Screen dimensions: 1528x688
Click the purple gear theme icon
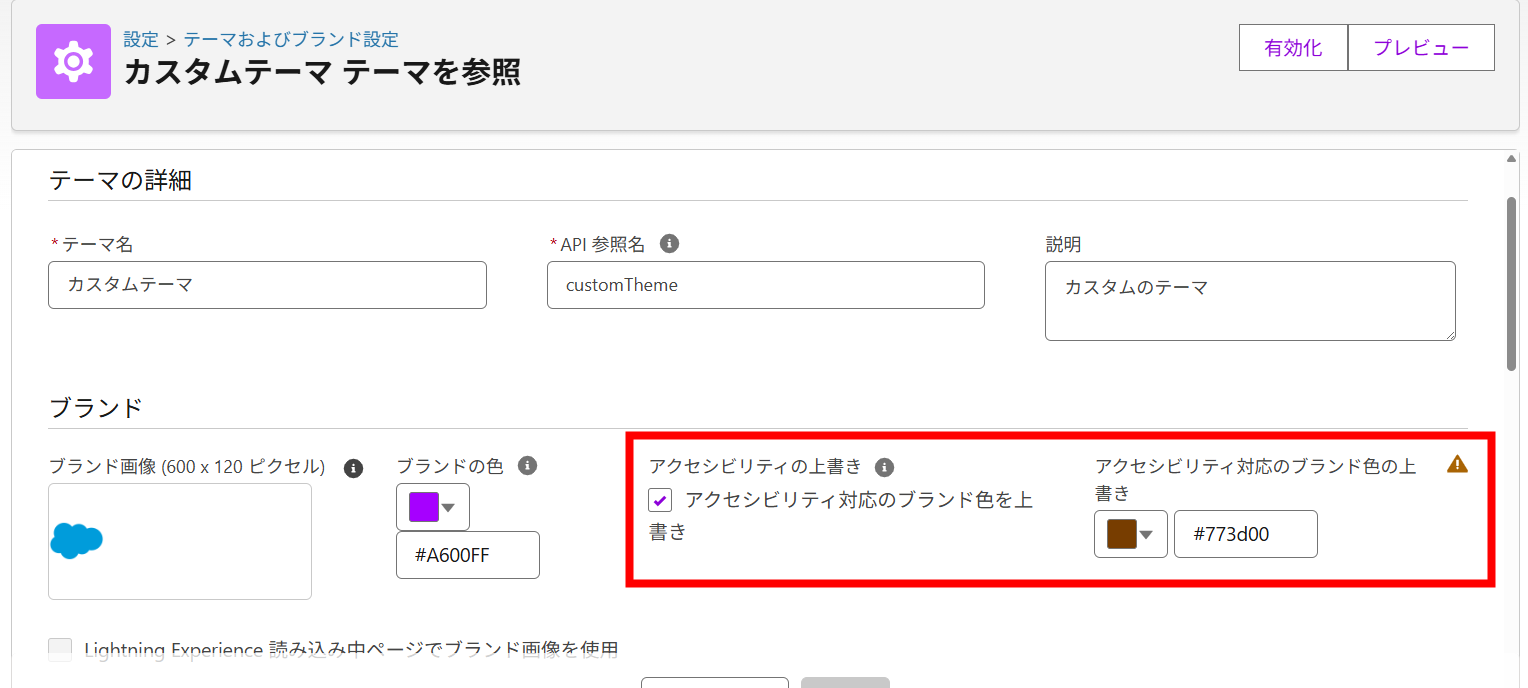click(73, 61)
